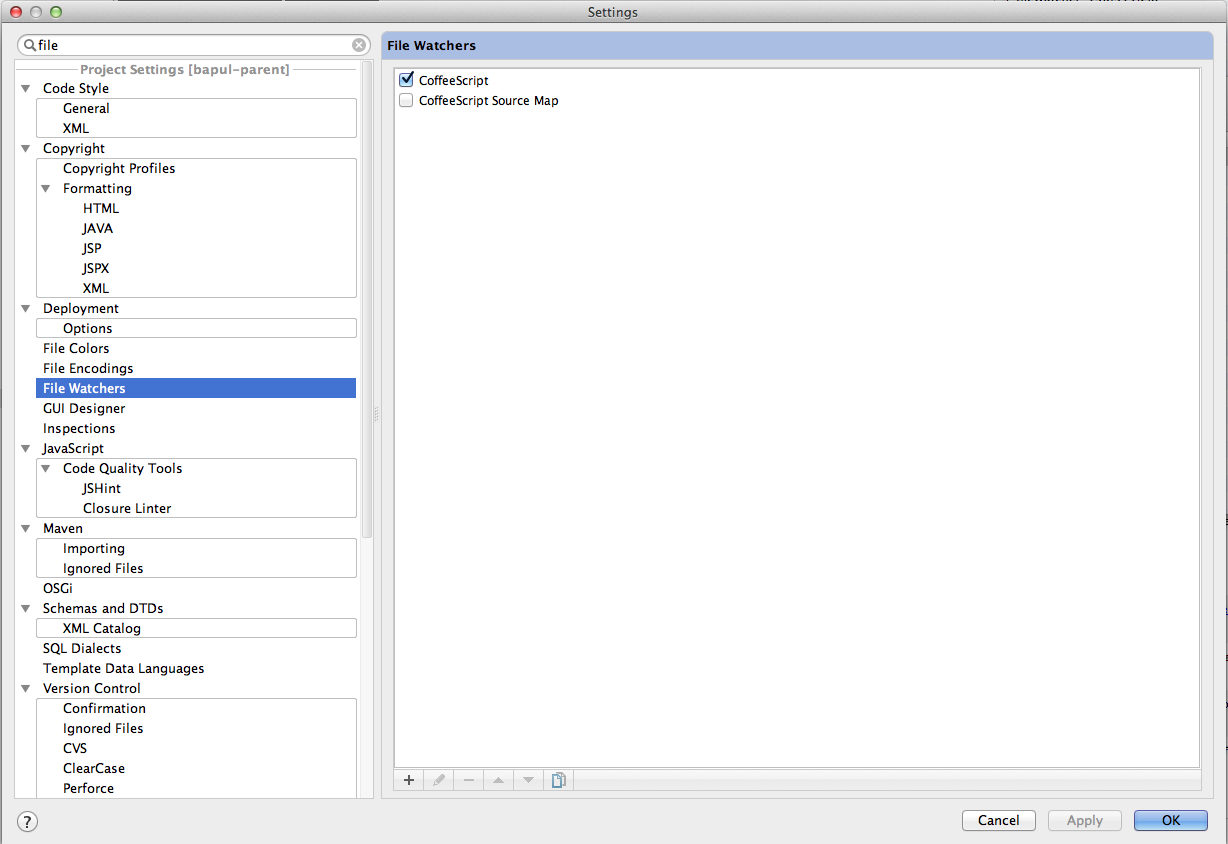Uncheck the CoffeeScript file watcher
The width and height of the screenshot is (1228, 844).
[406, 80]
